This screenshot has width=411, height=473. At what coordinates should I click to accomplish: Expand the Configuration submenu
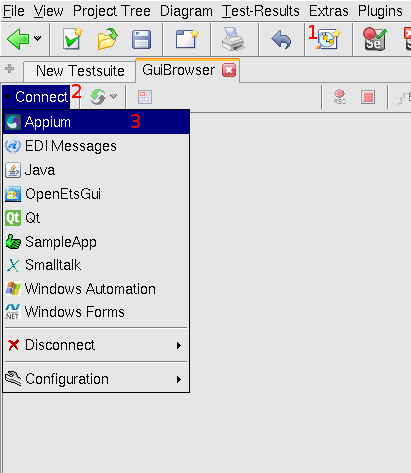click(x=96, y=379)
